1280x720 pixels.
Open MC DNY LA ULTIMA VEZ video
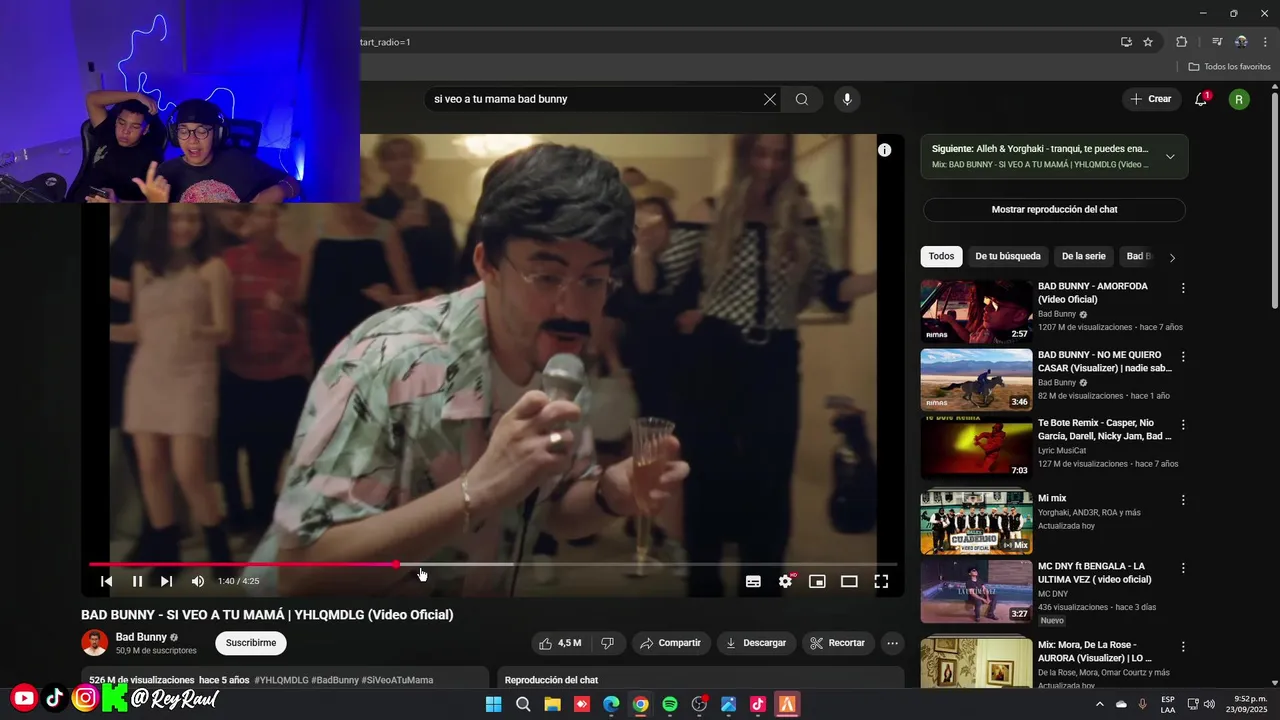pos(976,592)
